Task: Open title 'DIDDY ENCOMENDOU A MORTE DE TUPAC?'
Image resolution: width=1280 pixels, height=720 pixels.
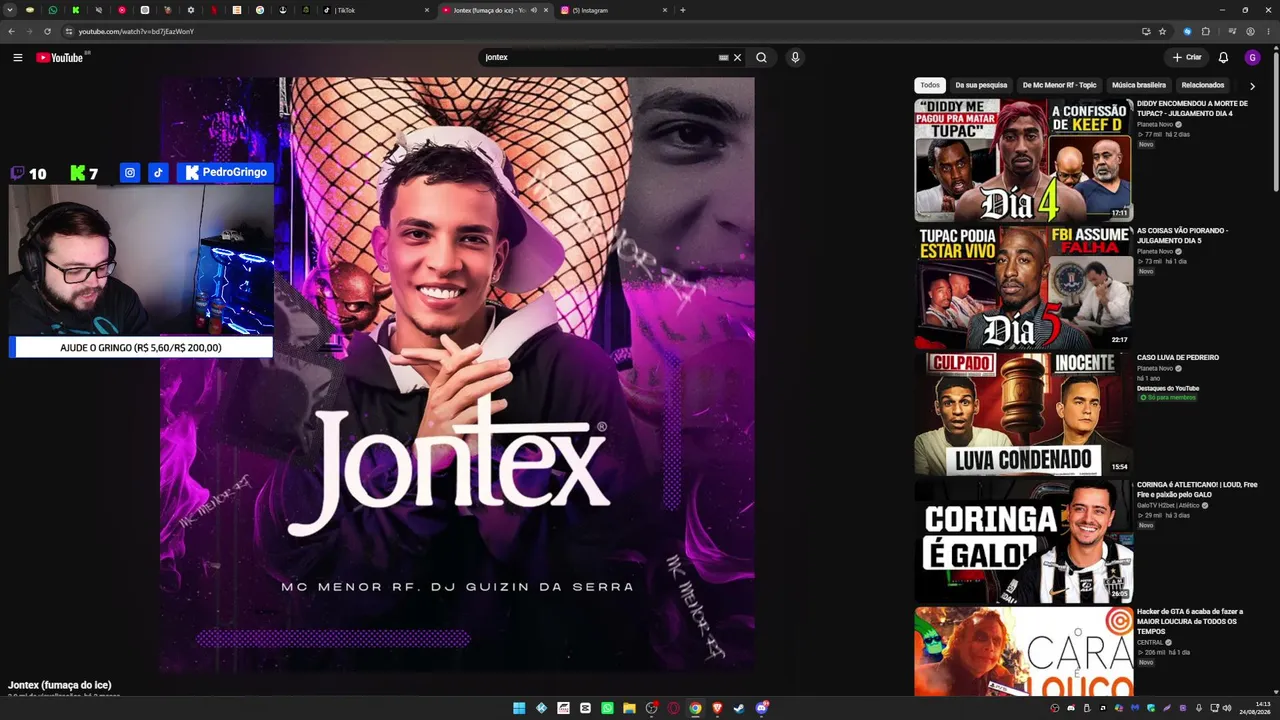Action: (x=1192, y=108)
